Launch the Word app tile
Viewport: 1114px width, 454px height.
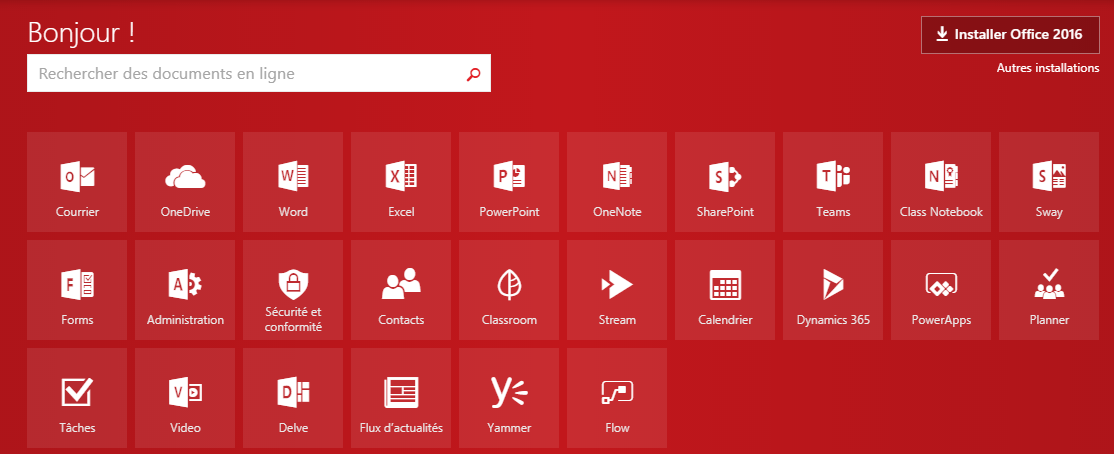293,182
